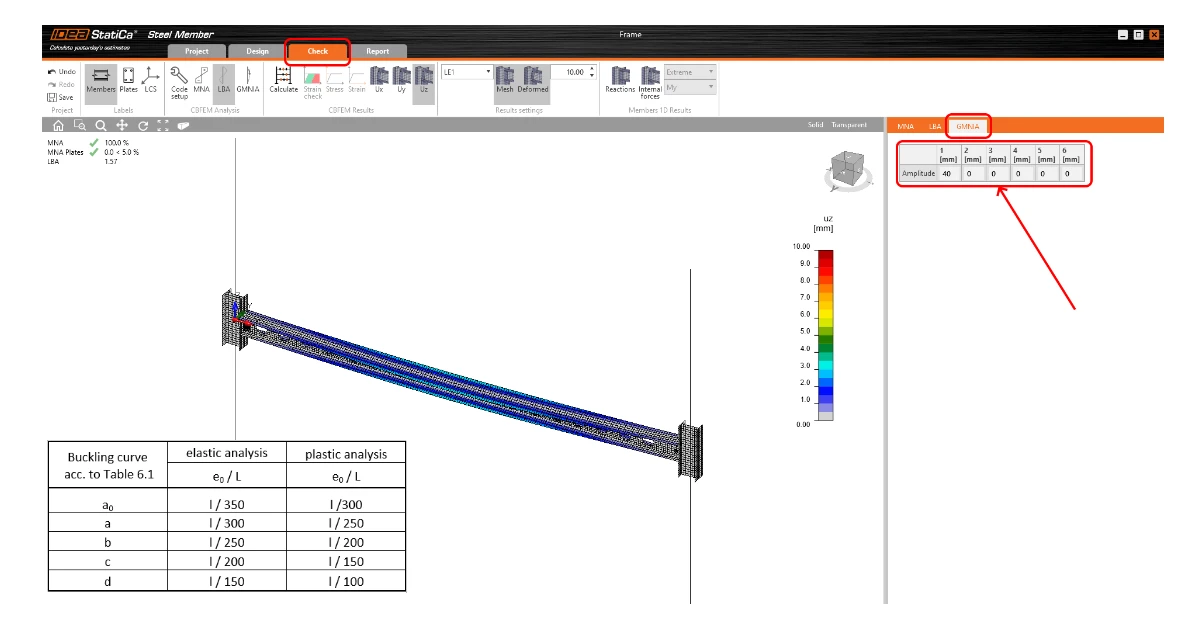1200x630 pixels.
Task: Click the Save button
Action: 60,97
